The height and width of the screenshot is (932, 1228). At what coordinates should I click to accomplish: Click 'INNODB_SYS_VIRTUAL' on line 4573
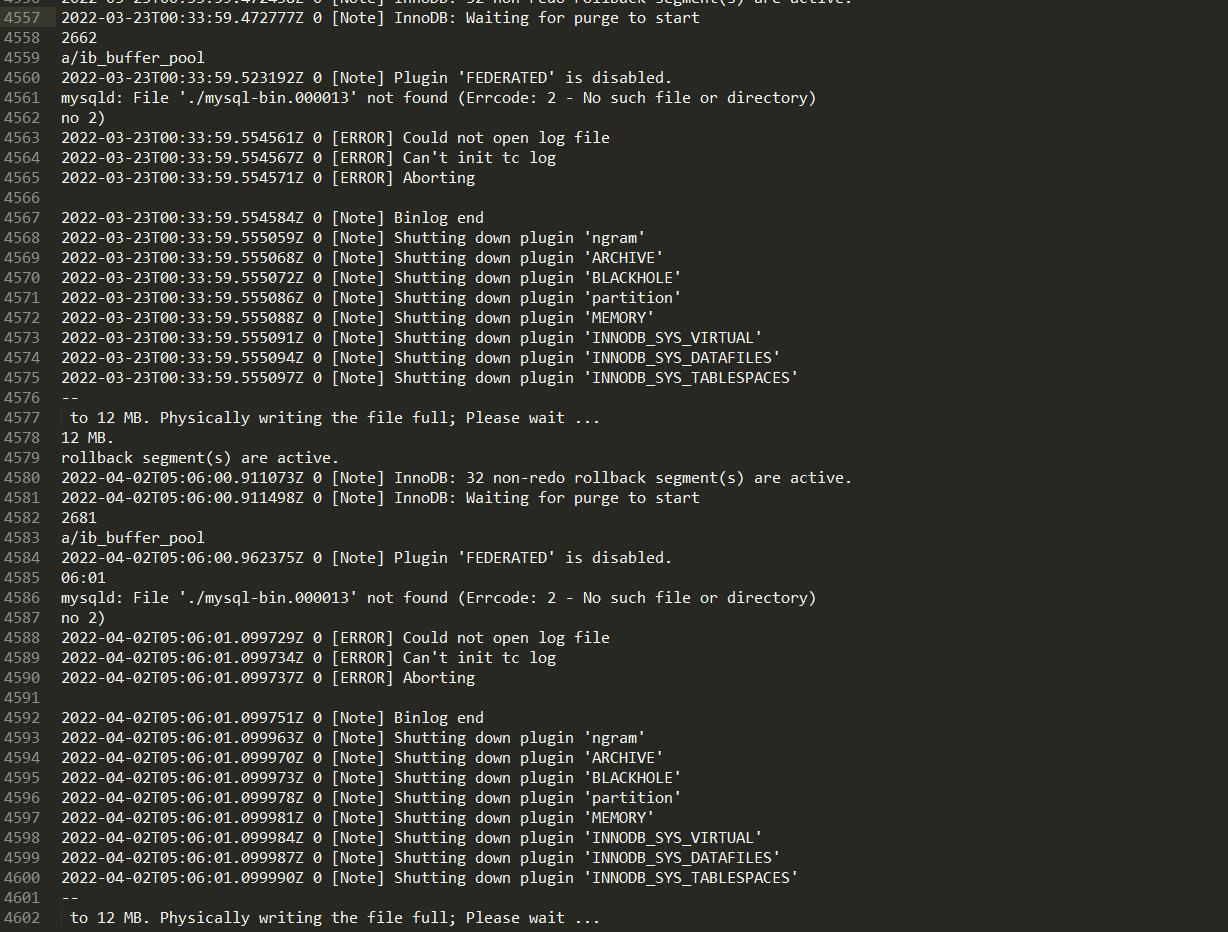(x=677, y=338)
